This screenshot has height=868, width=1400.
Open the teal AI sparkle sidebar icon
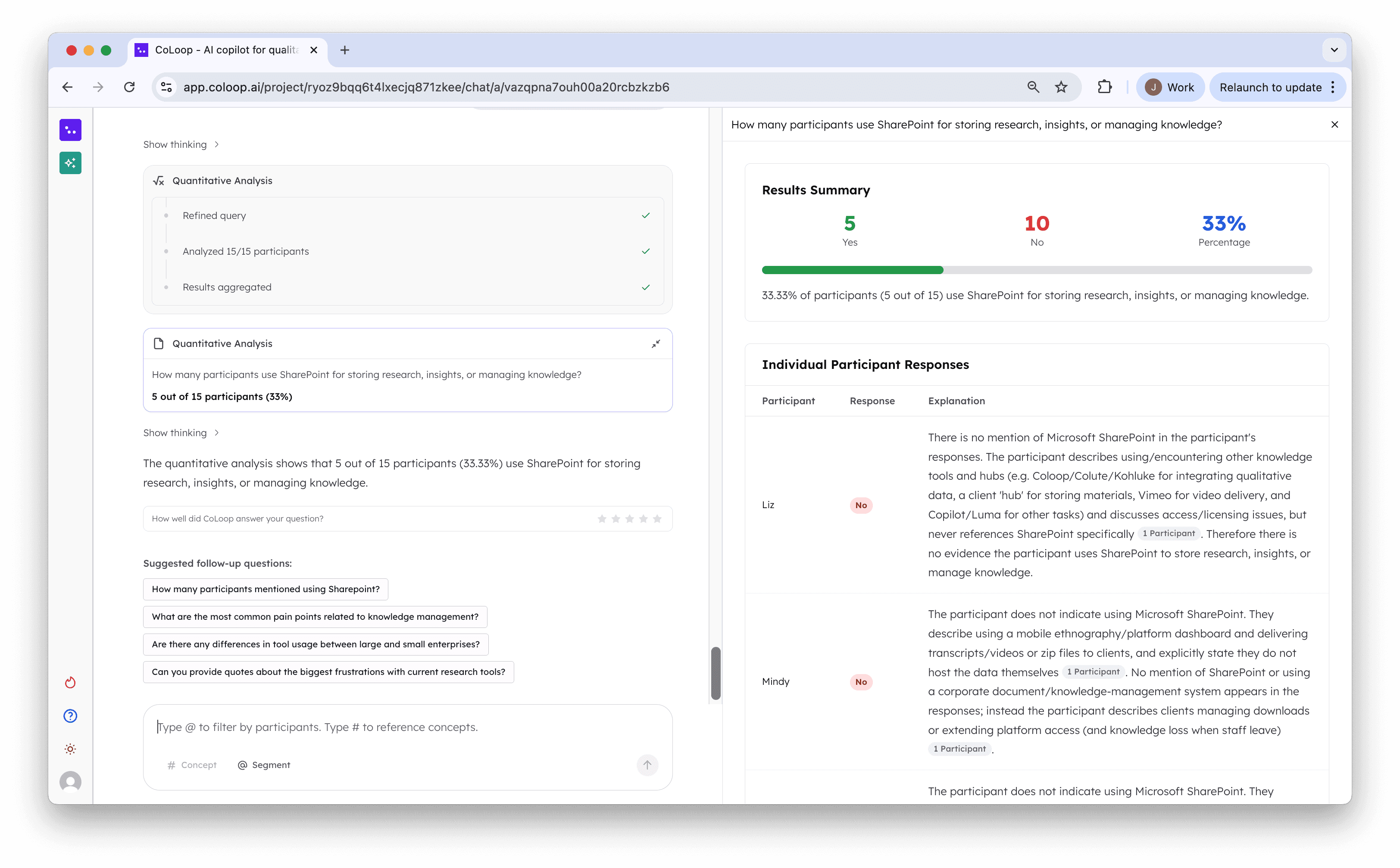[70, 163]
